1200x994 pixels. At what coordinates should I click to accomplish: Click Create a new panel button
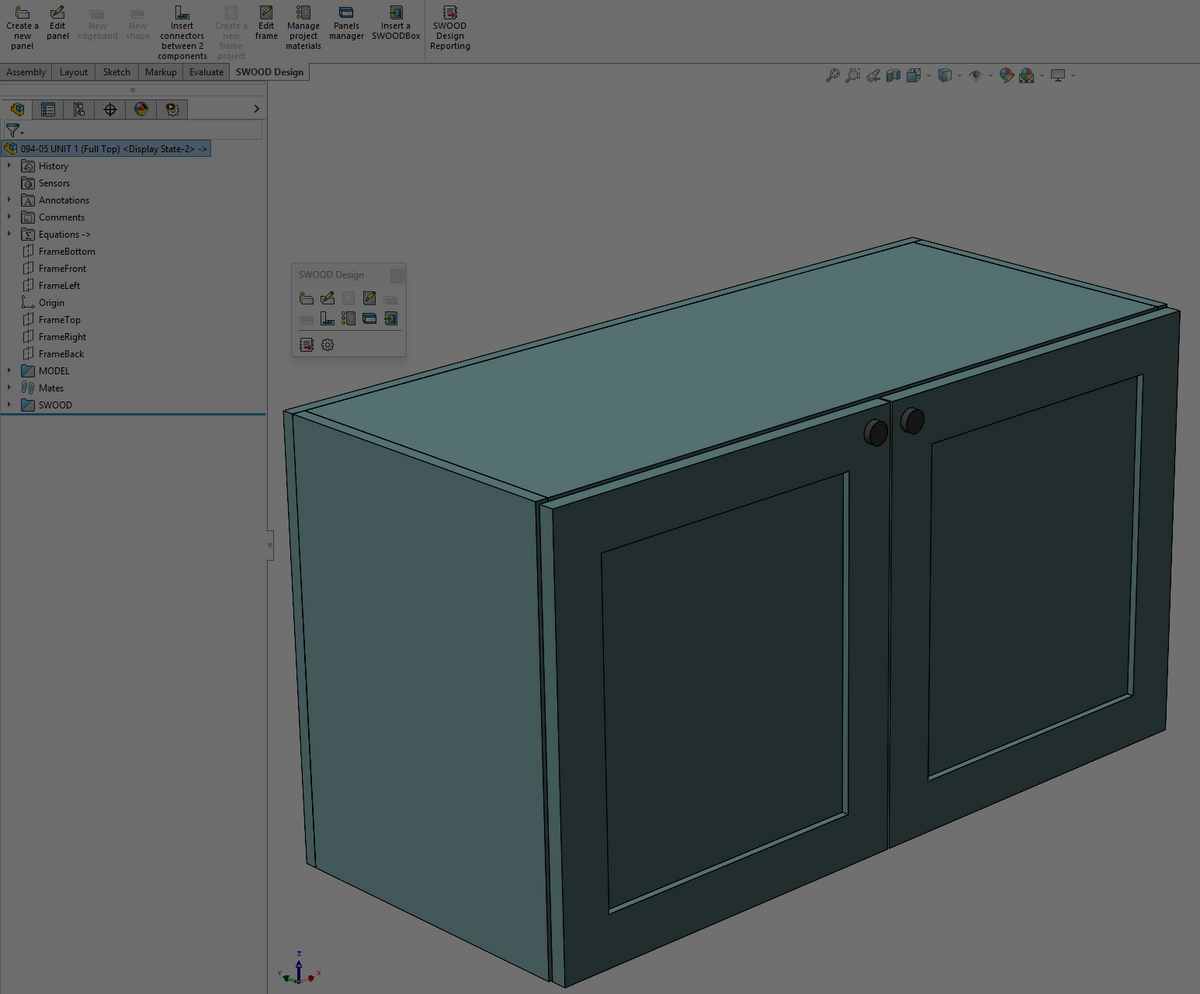click(22, 28)
